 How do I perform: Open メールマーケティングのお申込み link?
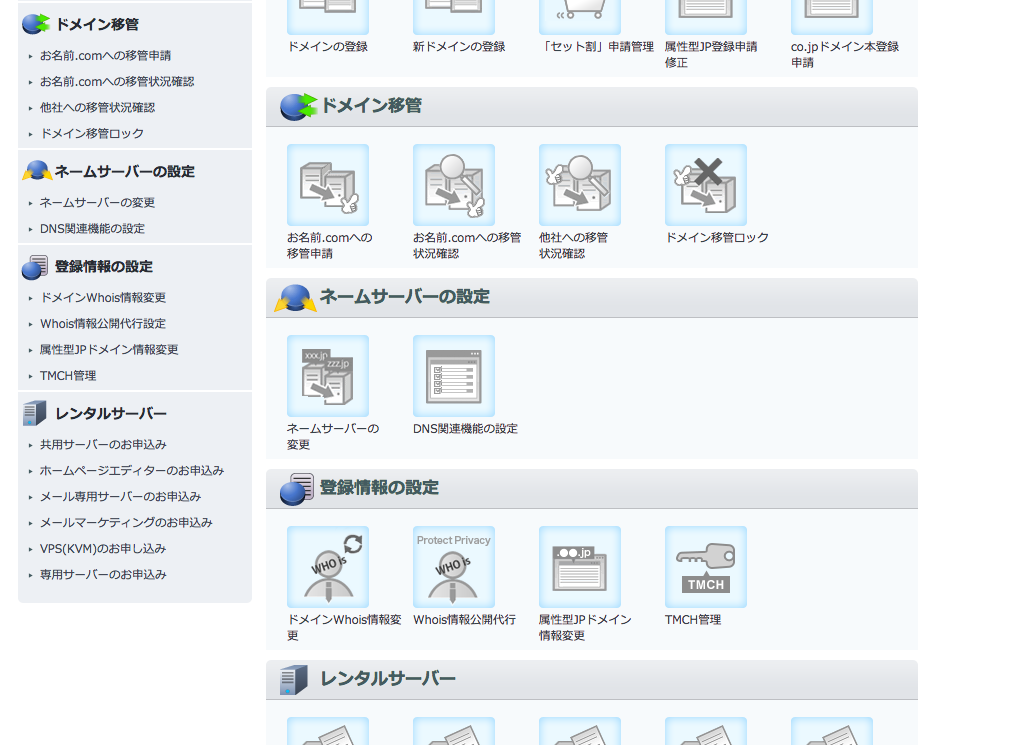point(127,523)
